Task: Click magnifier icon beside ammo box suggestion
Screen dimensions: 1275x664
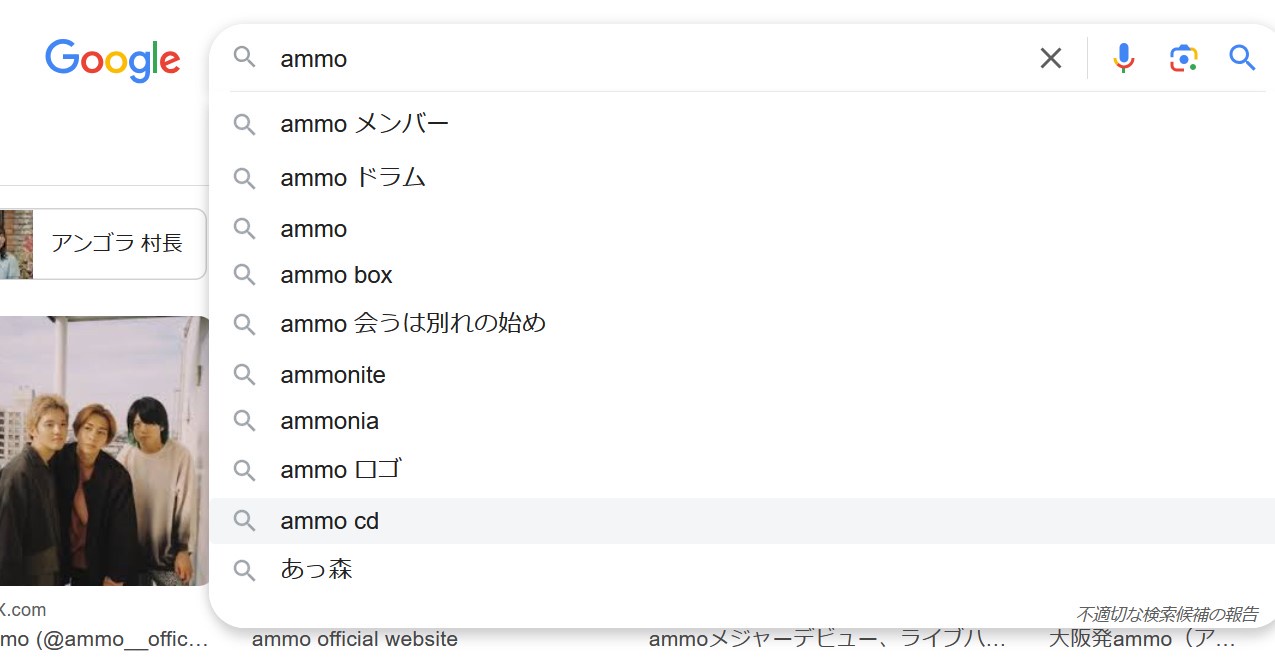Action: 245,275
